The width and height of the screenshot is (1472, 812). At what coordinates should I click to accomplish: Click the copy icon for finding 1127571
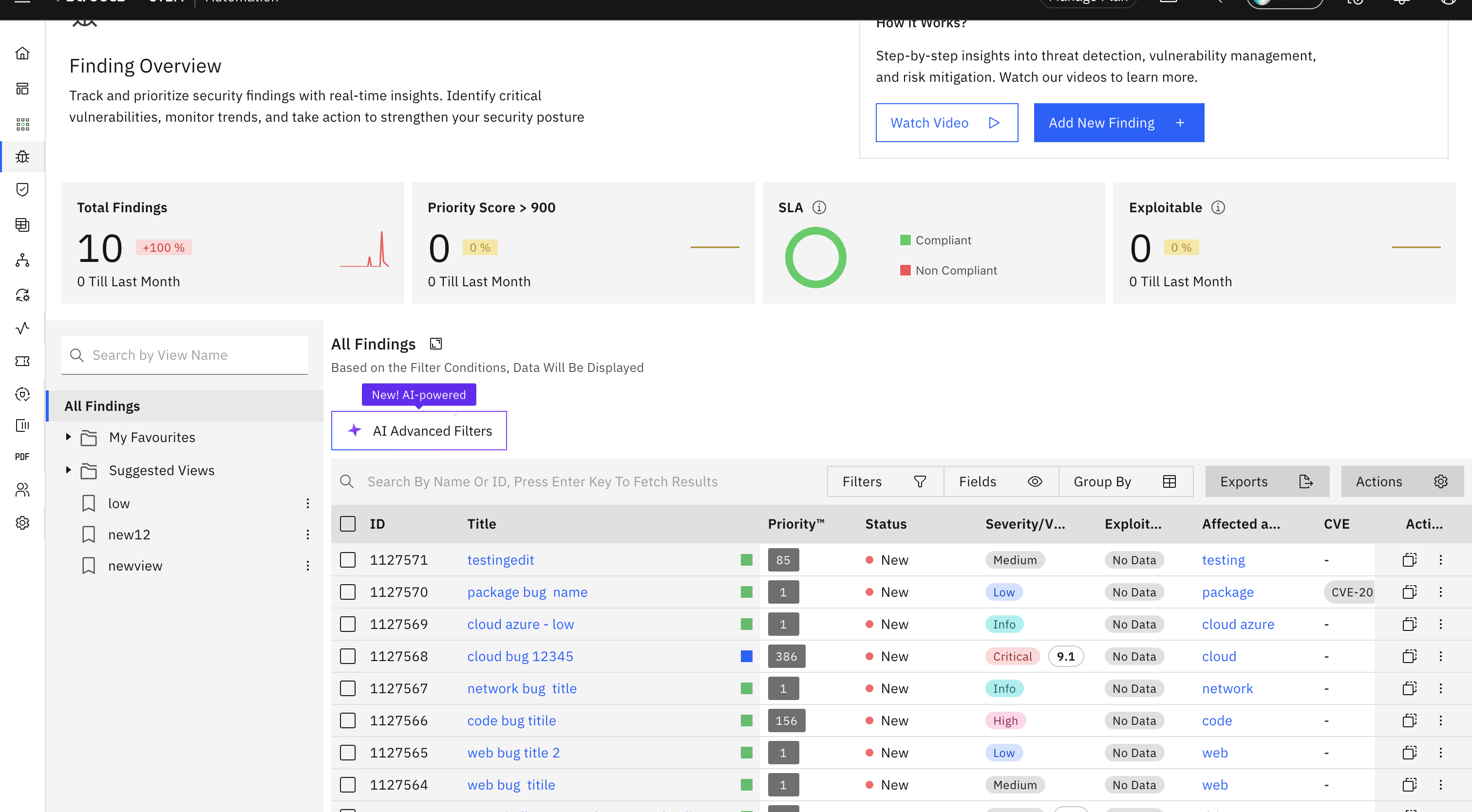click(x=1409, y=560)
